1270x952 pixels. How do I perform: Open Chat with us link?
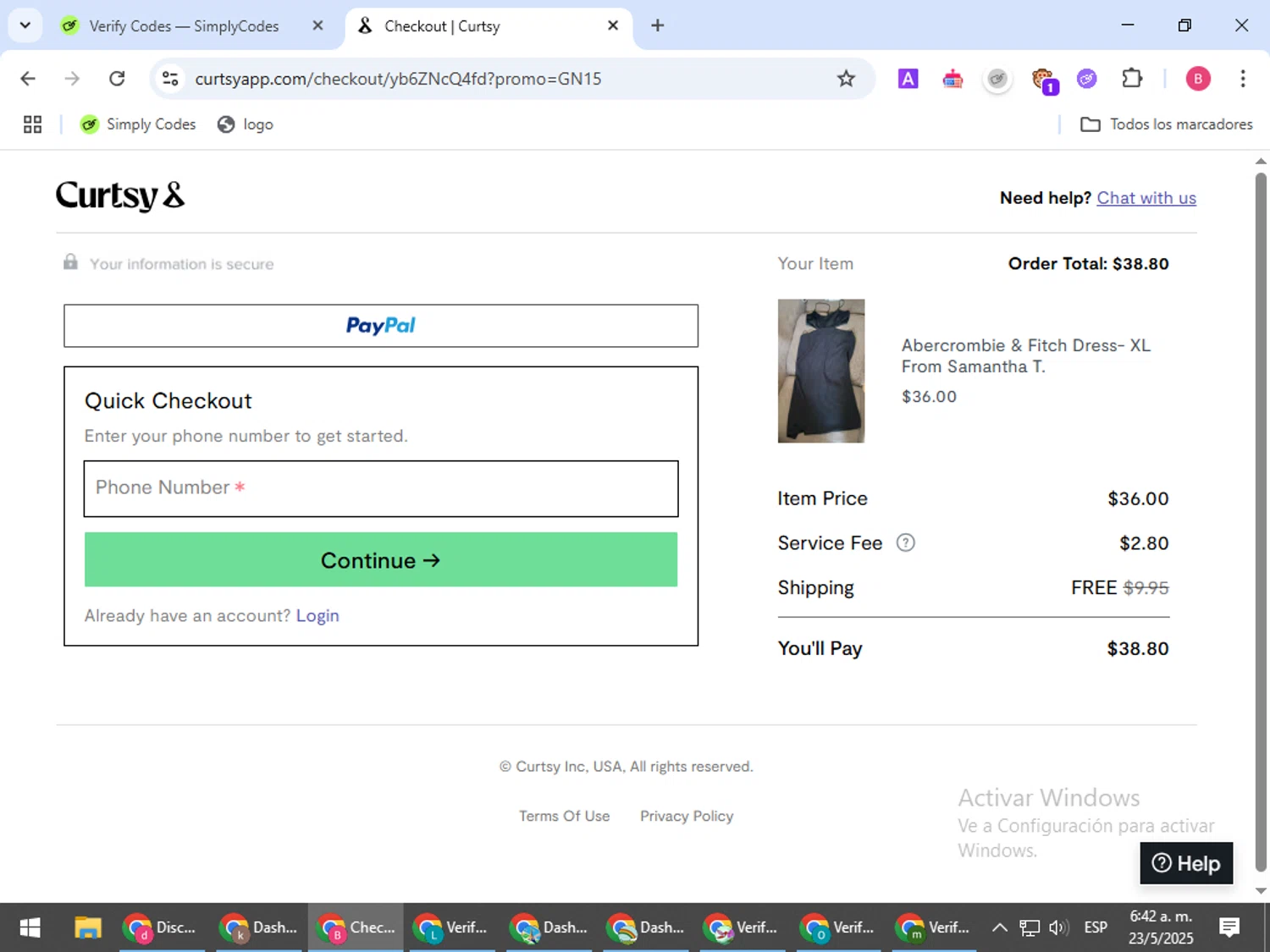pos(1146,198)
